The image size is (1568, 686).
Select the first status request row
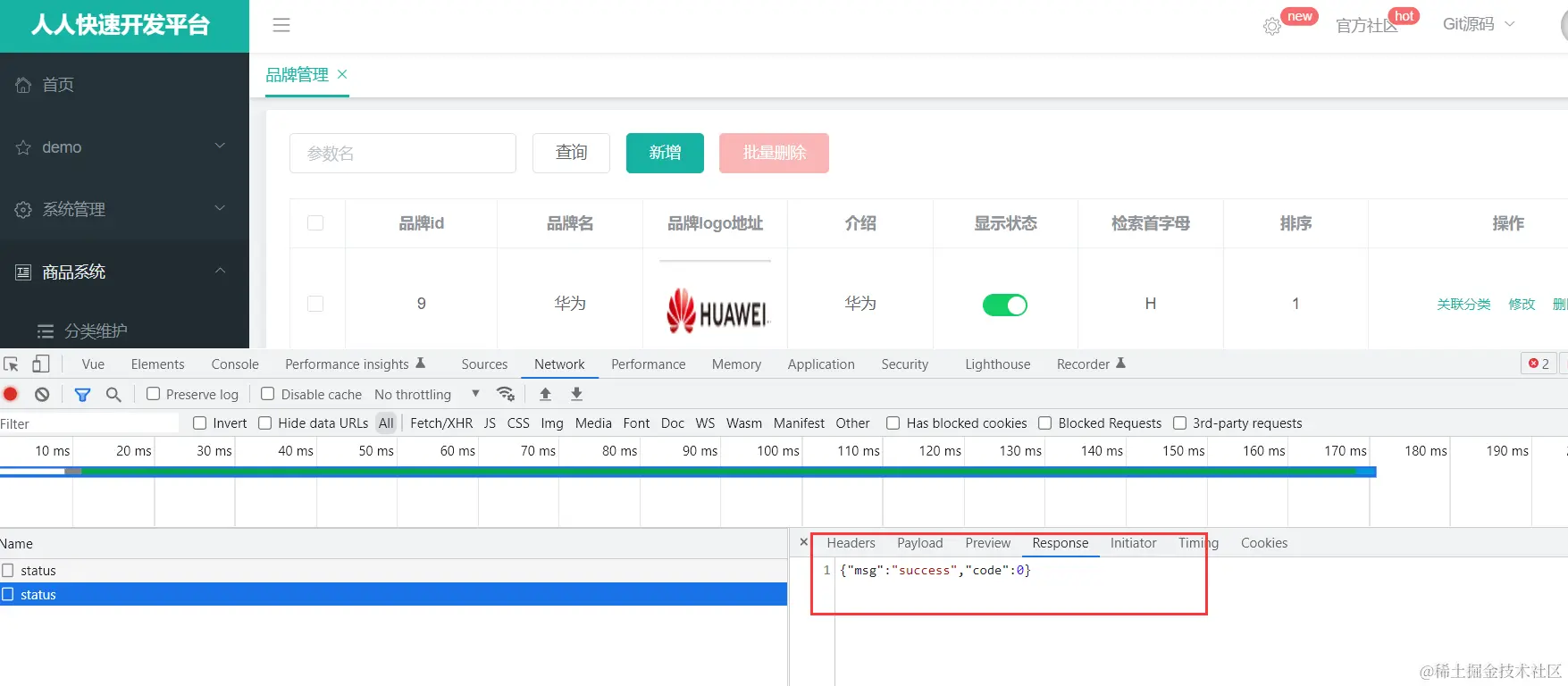(393, 571)
